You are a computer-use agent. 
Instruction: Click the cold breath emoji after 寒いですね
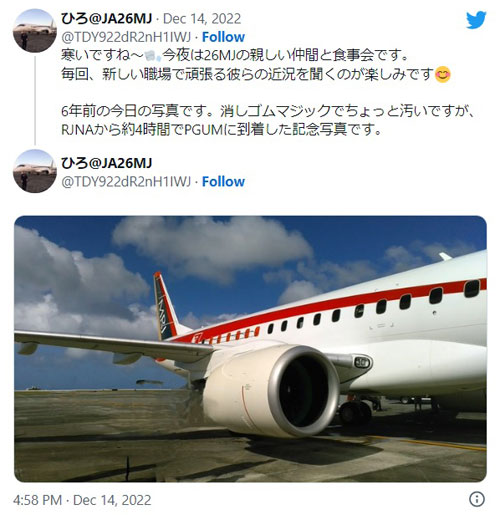click(x=153, y=56)
